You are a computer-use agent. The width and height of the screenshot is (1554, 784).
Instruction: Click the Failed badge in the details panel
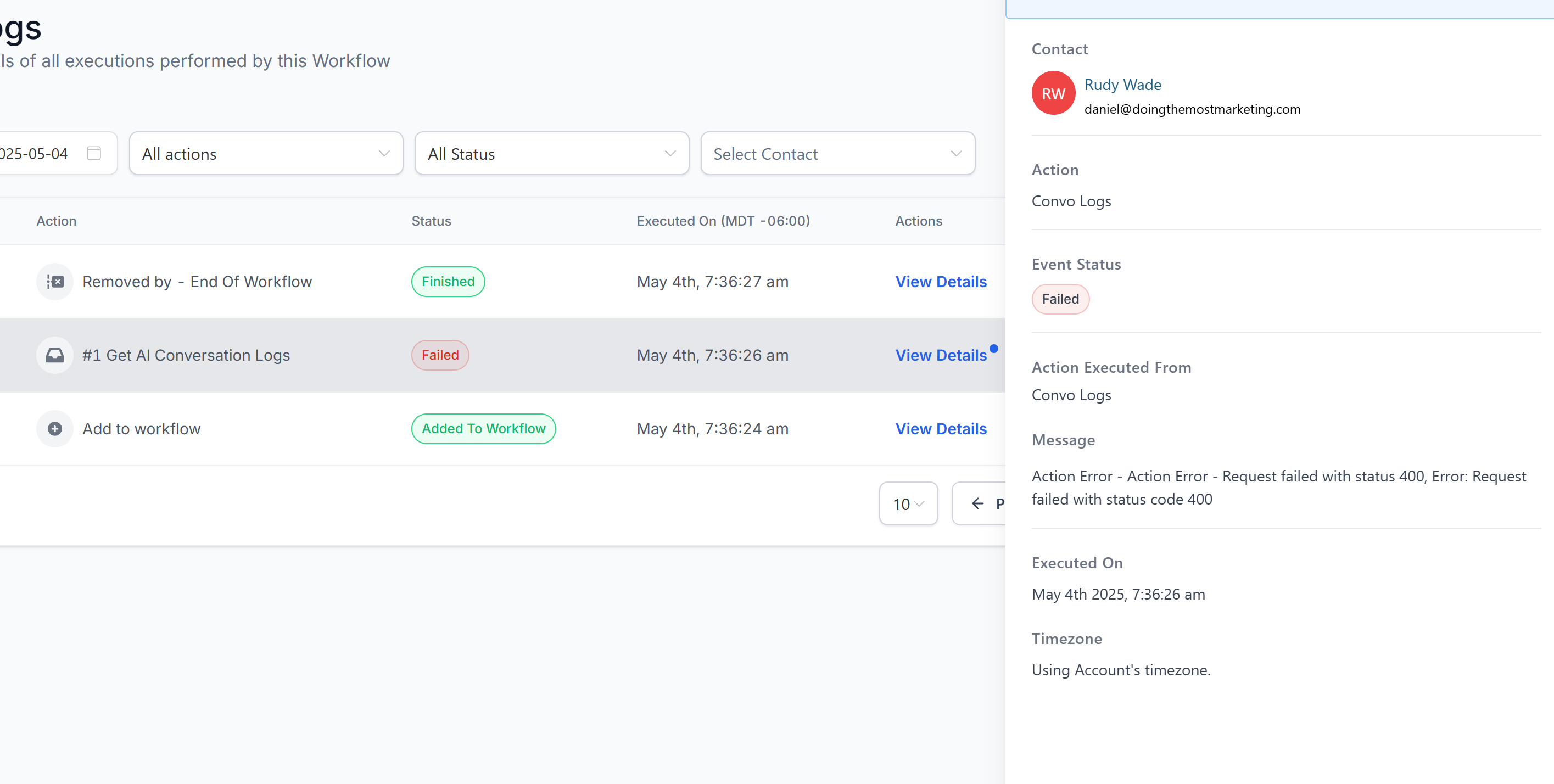click(x=1060, y=299)
